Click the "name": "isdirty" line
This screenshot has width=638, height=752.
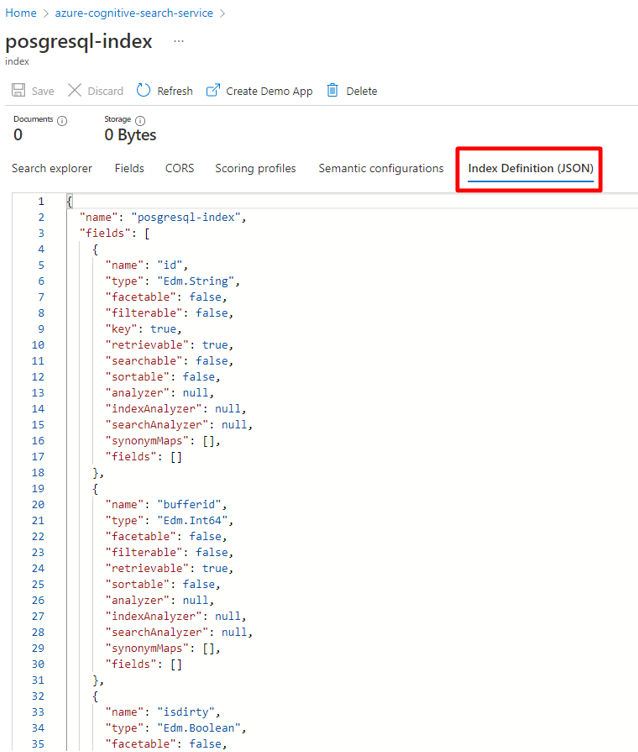pyautogui.click(x=163, y=712)
